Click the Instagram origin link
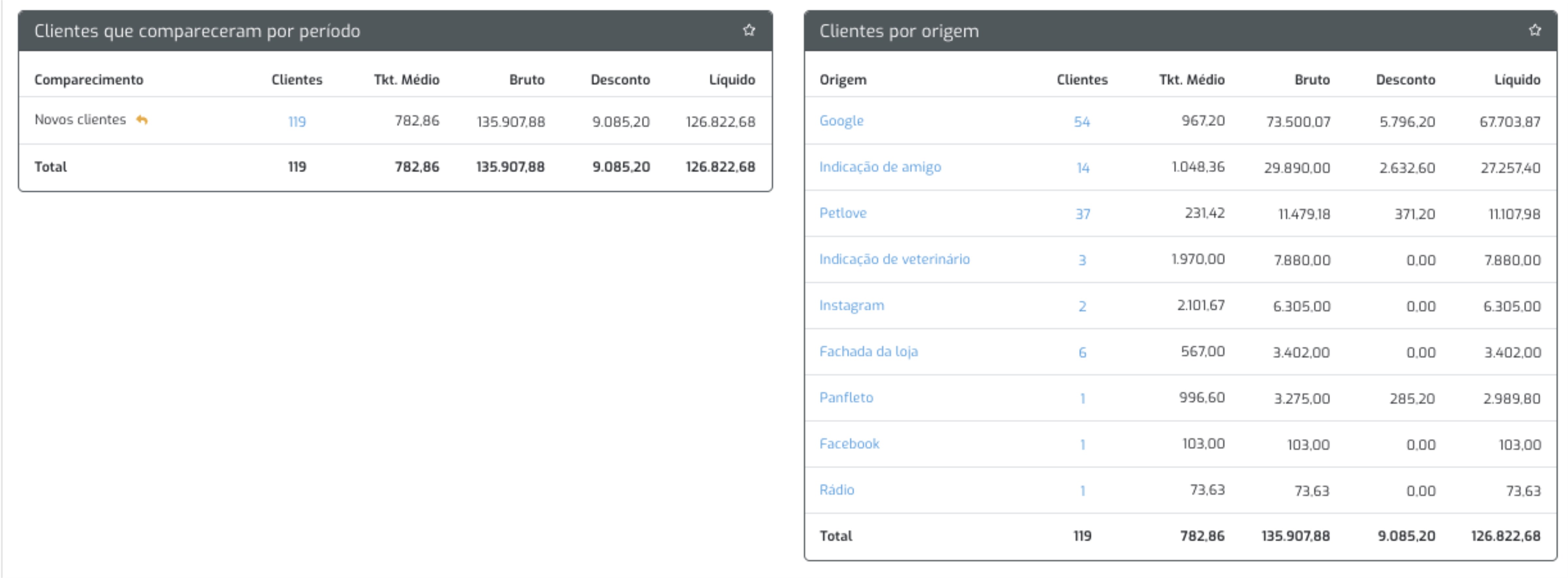This screenshot has height=578, width=1568. (x=852, y=305)
